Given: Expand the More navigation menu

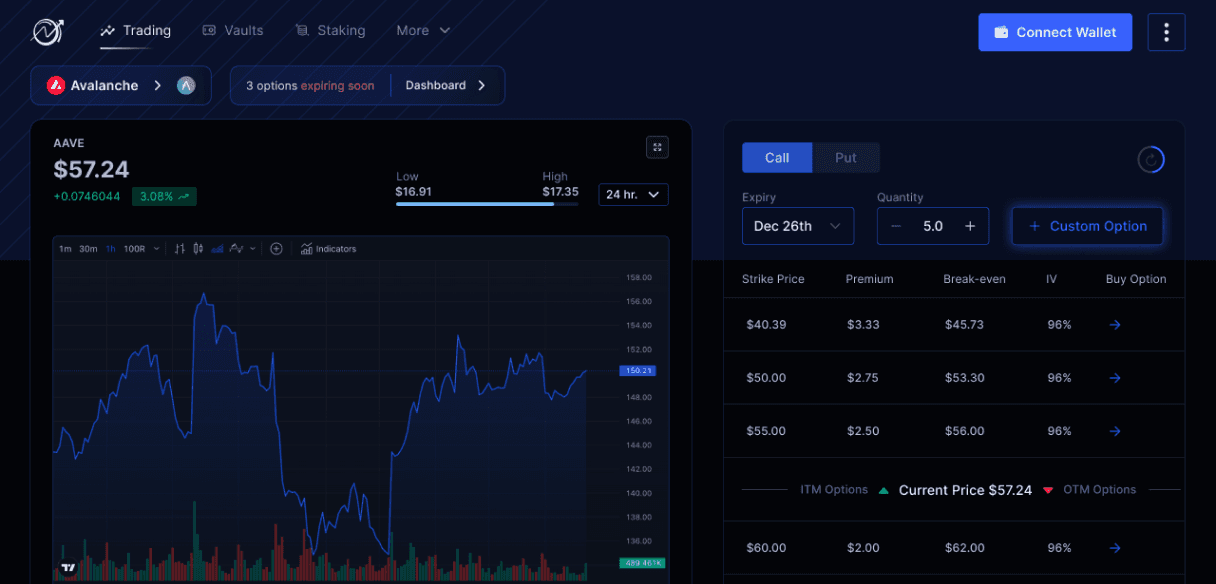Looking at the screenshot, I should pyautogui.click(x=423, y=31).
